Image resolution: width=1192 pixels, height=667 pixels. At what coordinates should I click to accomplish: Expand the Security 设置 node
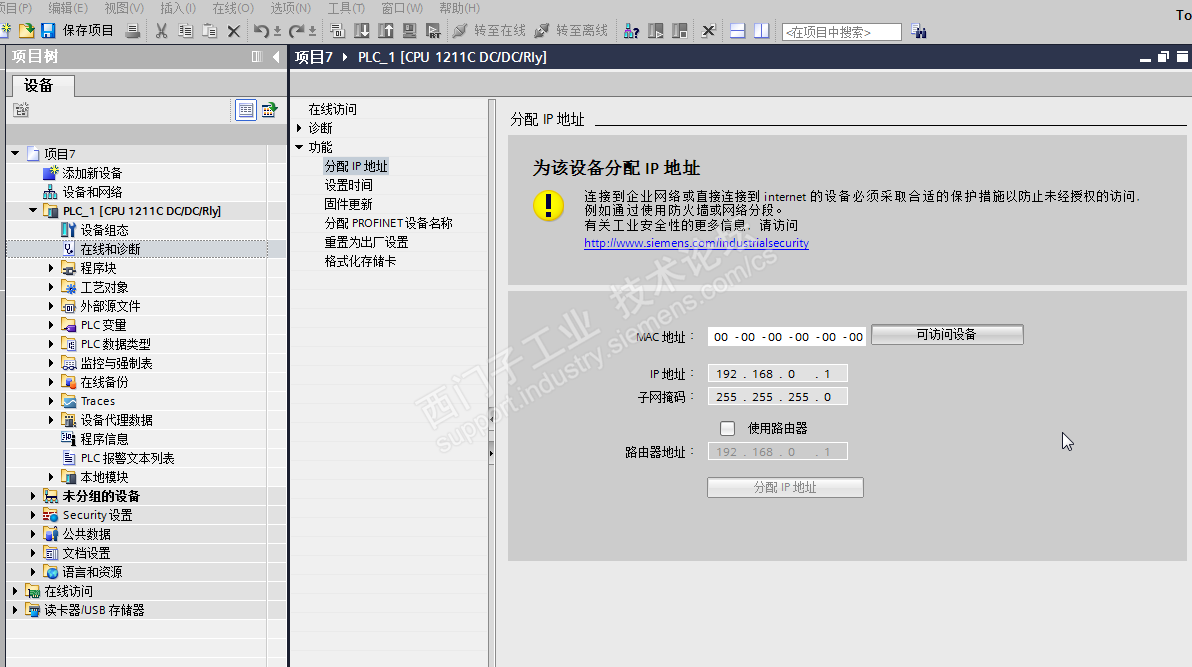click(33, 515)
